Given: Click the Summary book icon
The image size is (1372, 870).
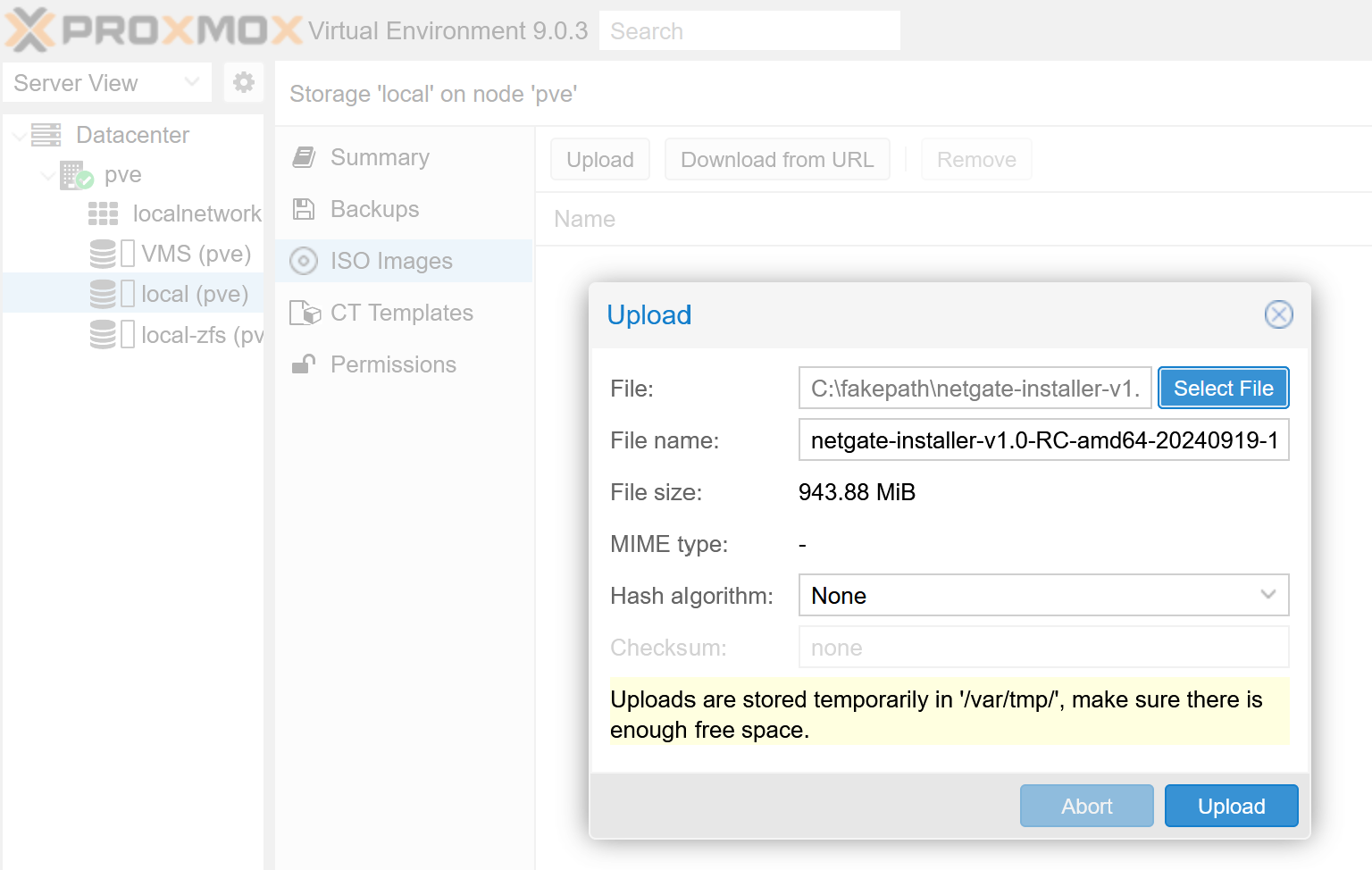Looking at the screenshot, I should 304,157.
